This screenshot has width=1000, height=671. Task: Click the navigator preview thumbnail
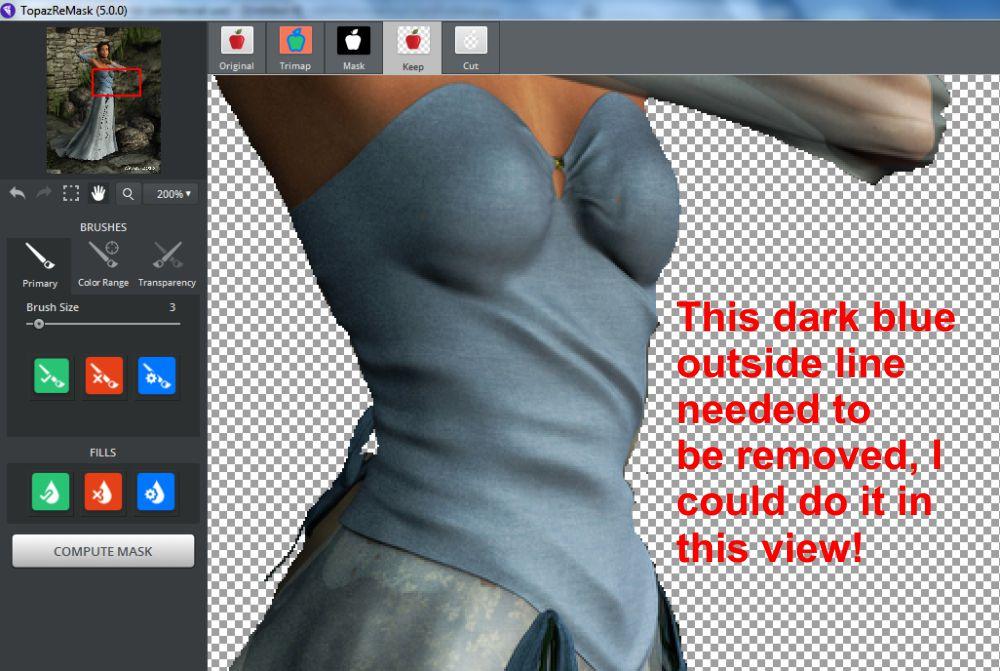pyautogui.click(x=103, y=101)
